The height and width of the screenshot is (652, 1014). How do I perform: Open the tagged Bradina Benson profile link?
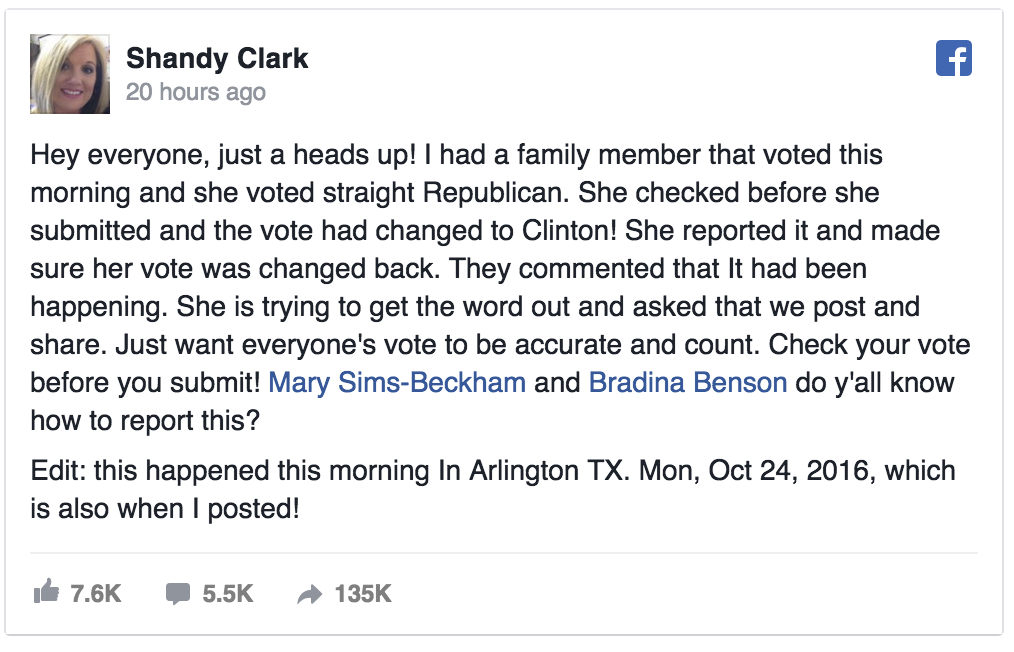coord(687,383)
